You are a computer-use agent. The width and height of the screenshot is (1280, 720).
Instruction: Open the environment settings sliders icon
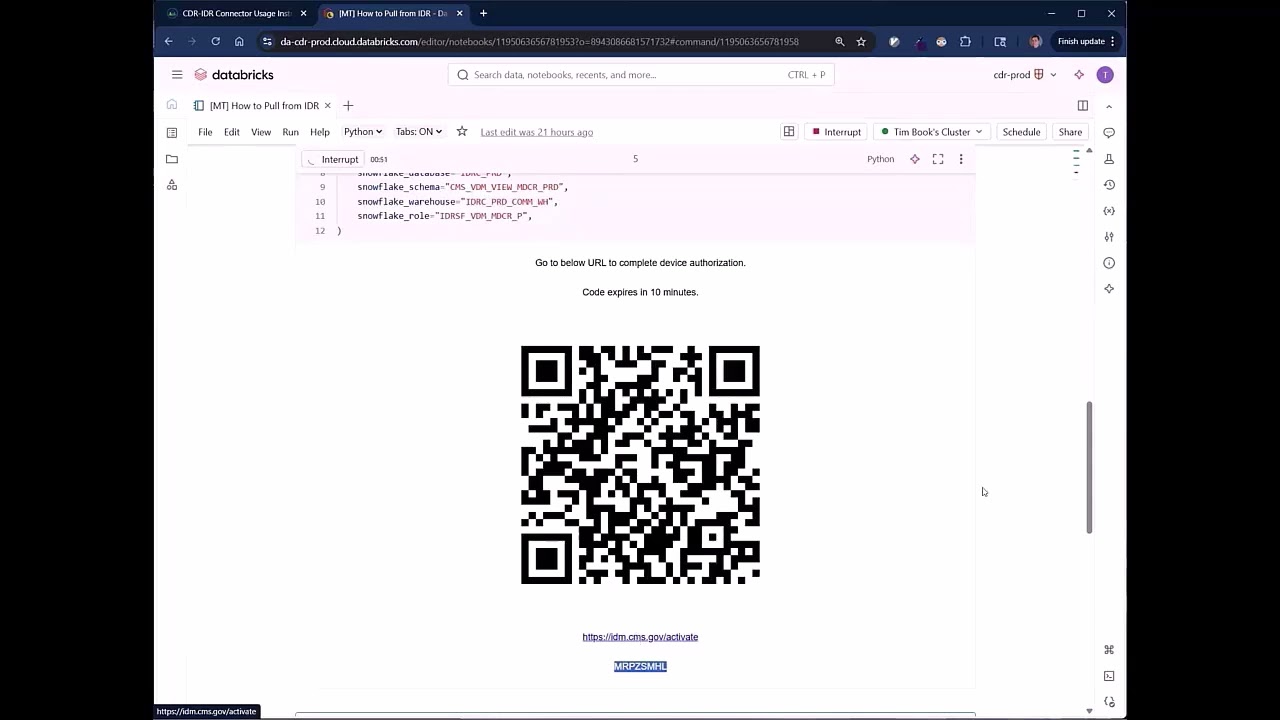pyautogui.click(x=1109, y=237)
